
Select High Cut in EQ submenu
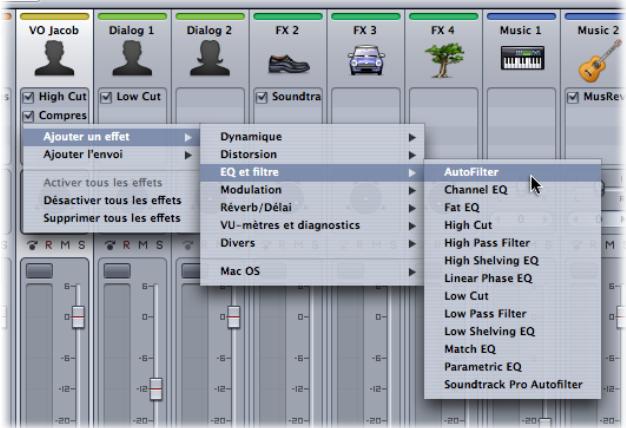513,226
